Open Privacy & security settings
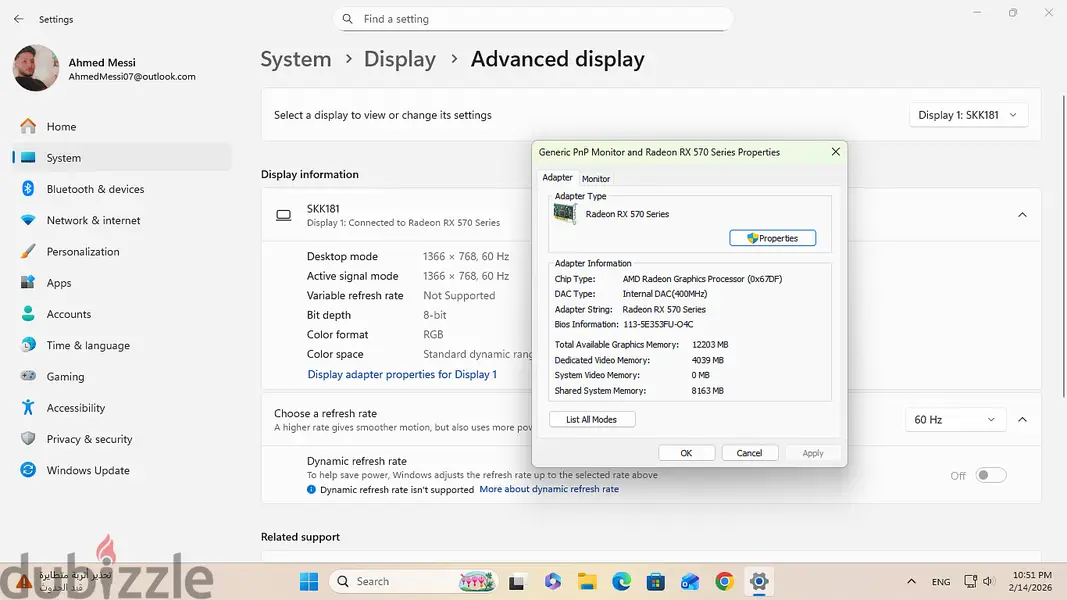The image size is (1067, 600). tap(122, 439)
